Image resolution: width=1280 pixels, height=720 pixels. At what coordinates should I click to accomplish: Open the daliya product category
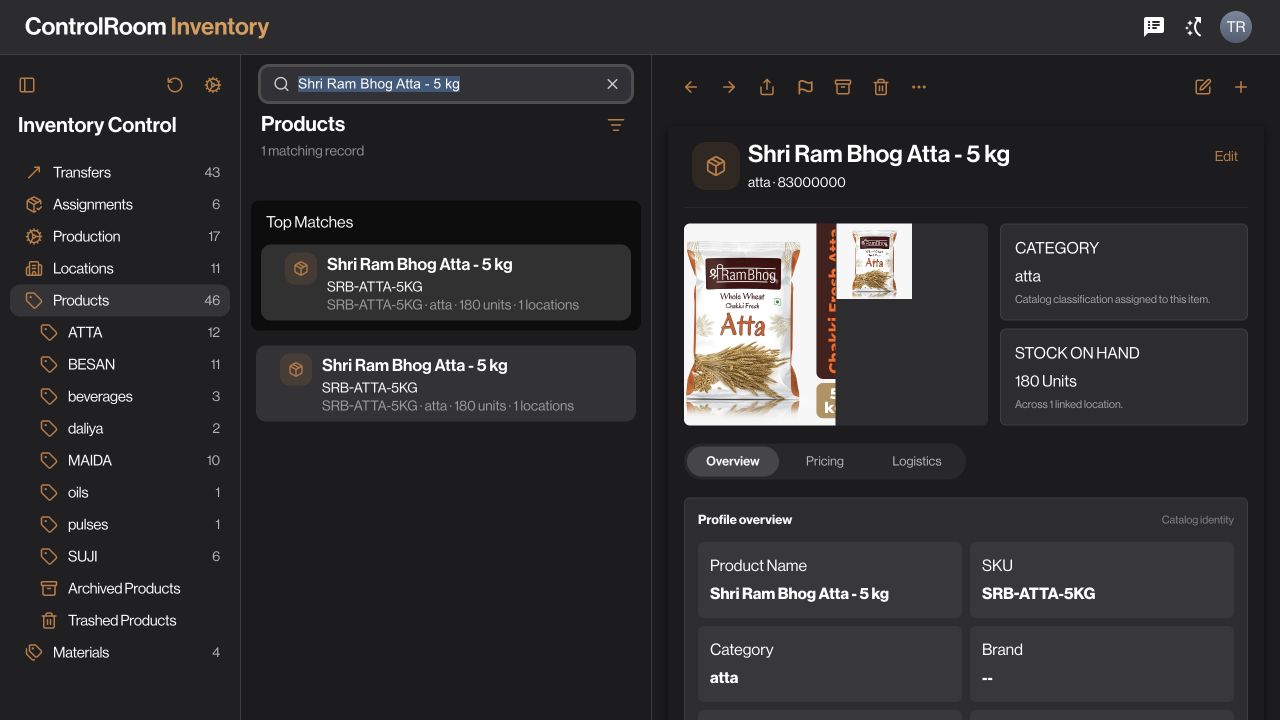tap(120, 428)
